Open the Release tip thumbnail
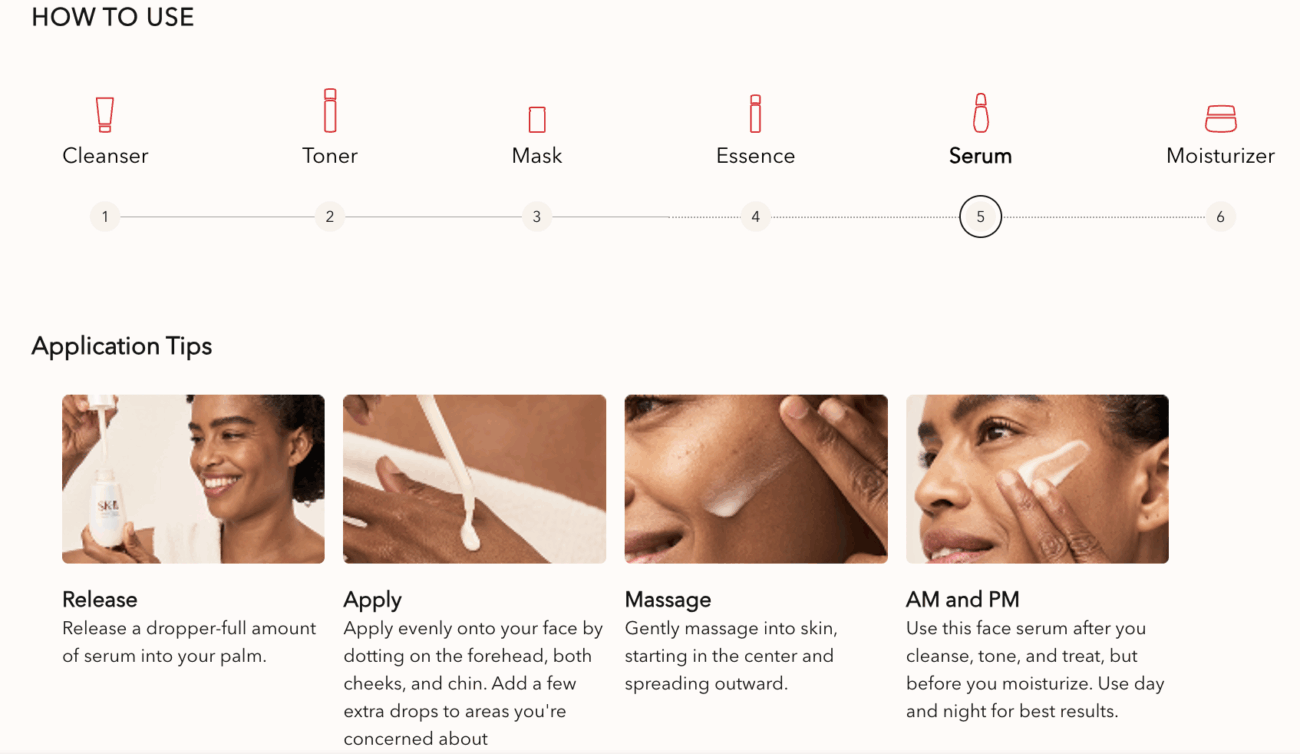Image resolution: width=1300 pixels, height=754 pixels. (x=193, y=479)
